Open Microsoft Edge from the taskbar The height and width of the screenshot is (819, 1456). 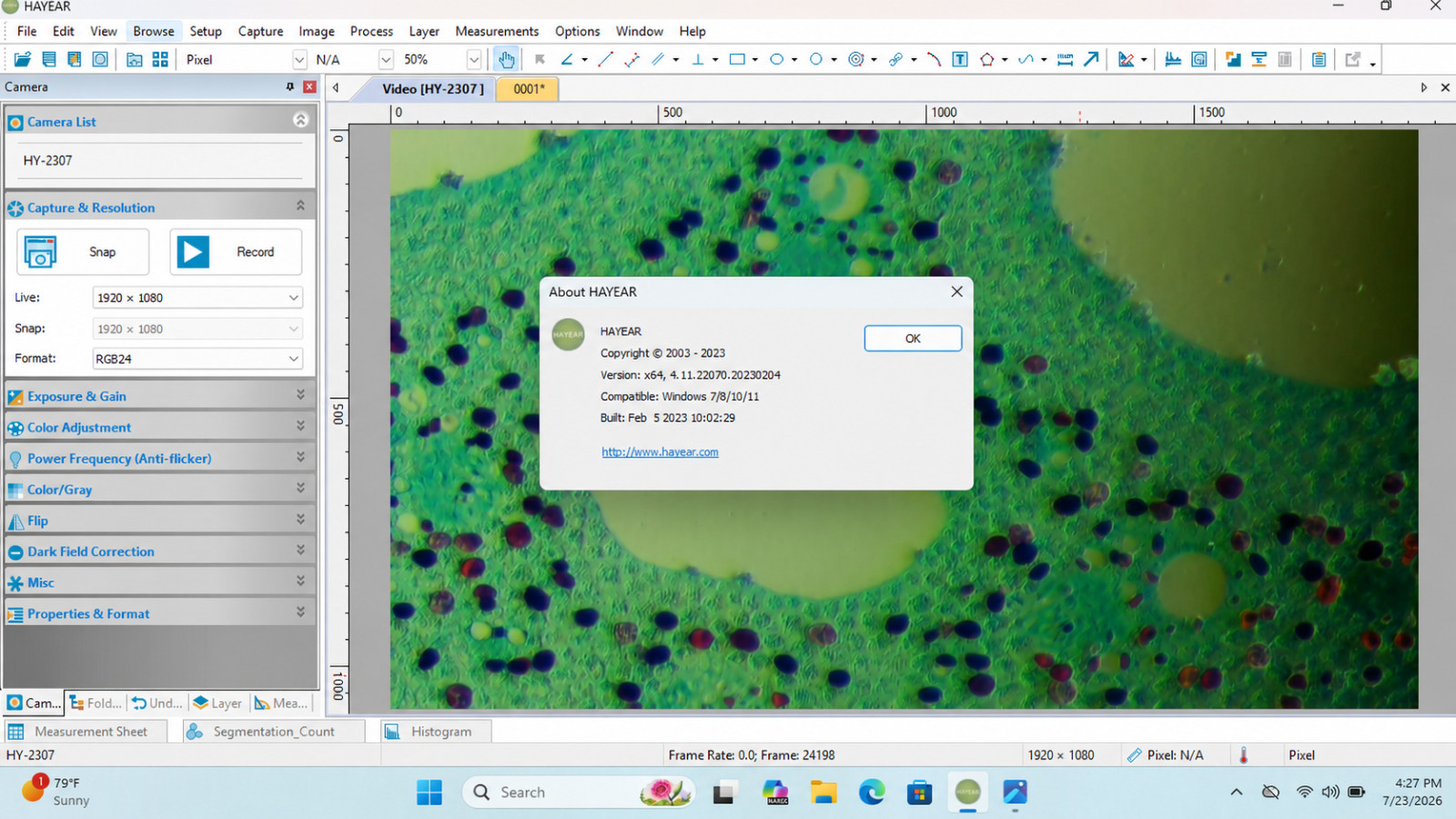coord(872,793)
